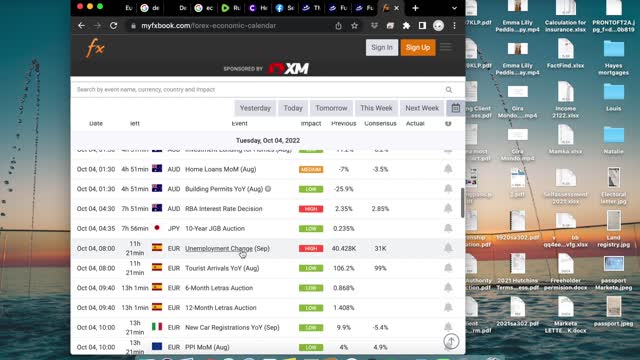The height and width of the screenshot is (360, 640).
Task: Select the Tomorrow tab
Action: [x=331, y=108]
